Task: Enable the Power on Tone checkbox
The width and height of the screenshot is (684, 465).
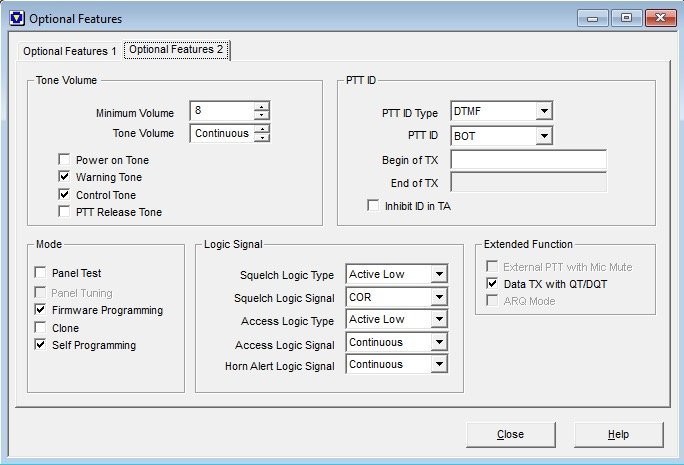Action: (x=65, y=160)
